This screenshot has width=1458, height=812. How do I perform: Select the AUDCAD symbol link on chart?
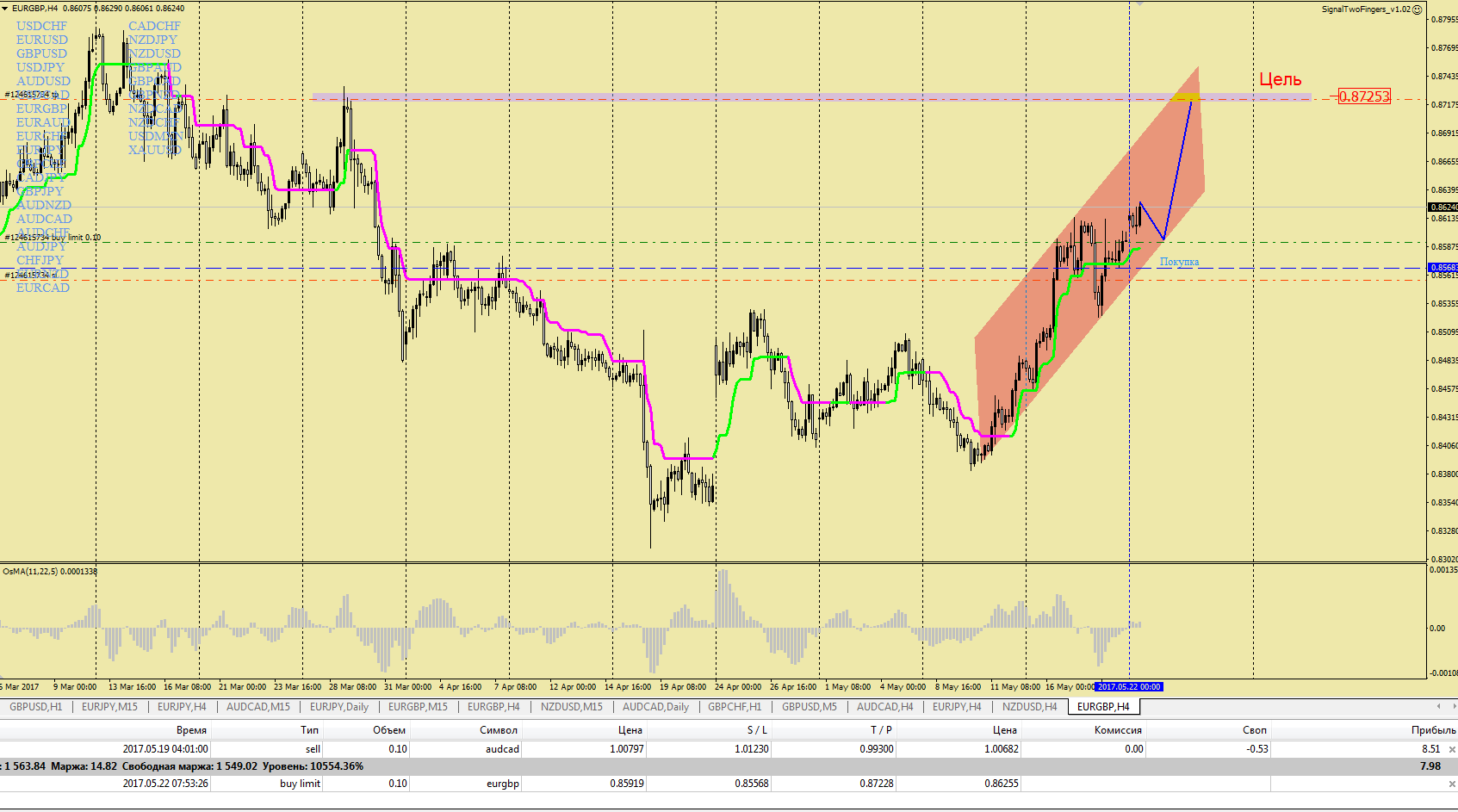44,220
